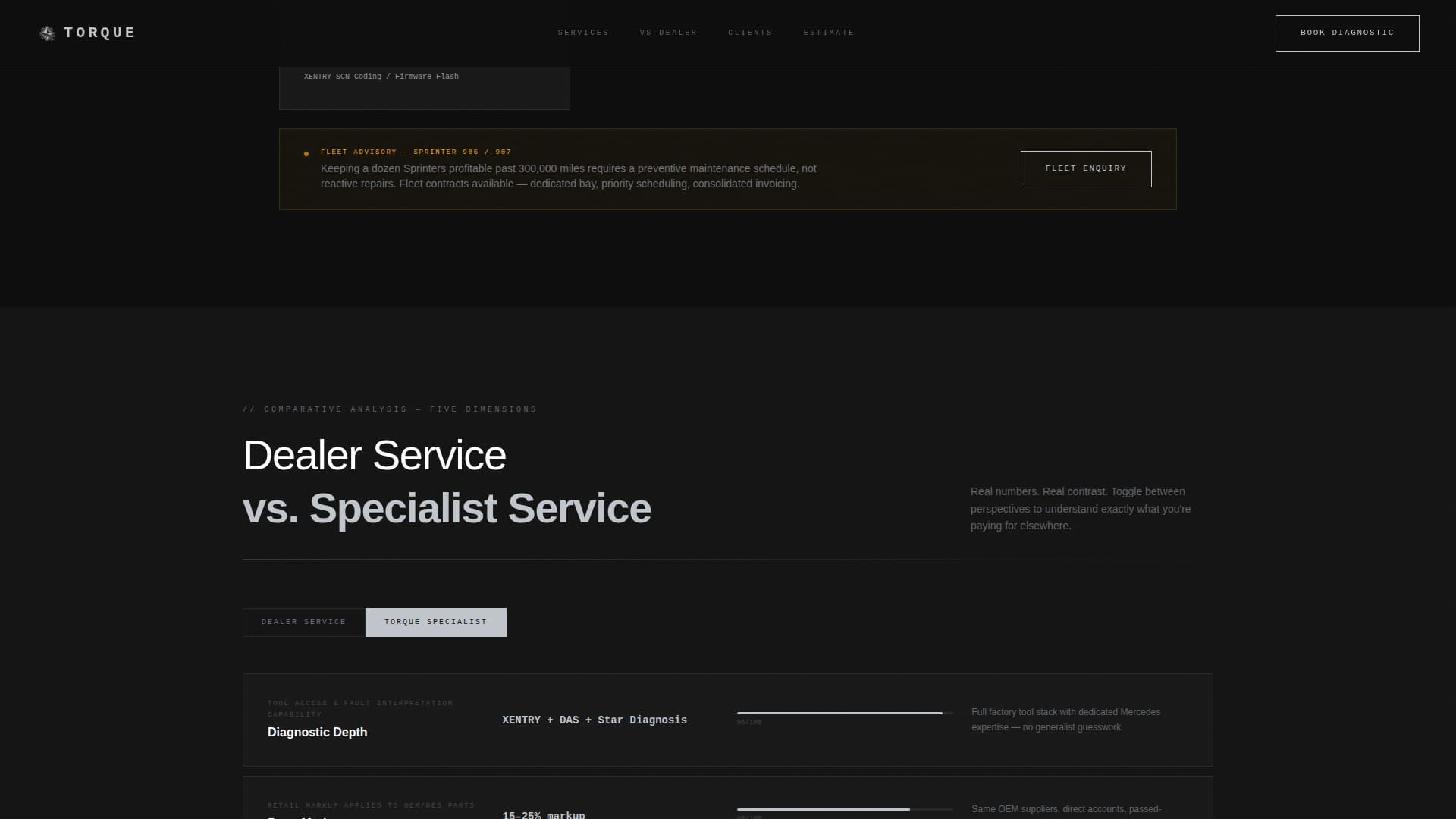
Task: Click the Fleet Enquiry button
Action: [x=1086, y=168]
